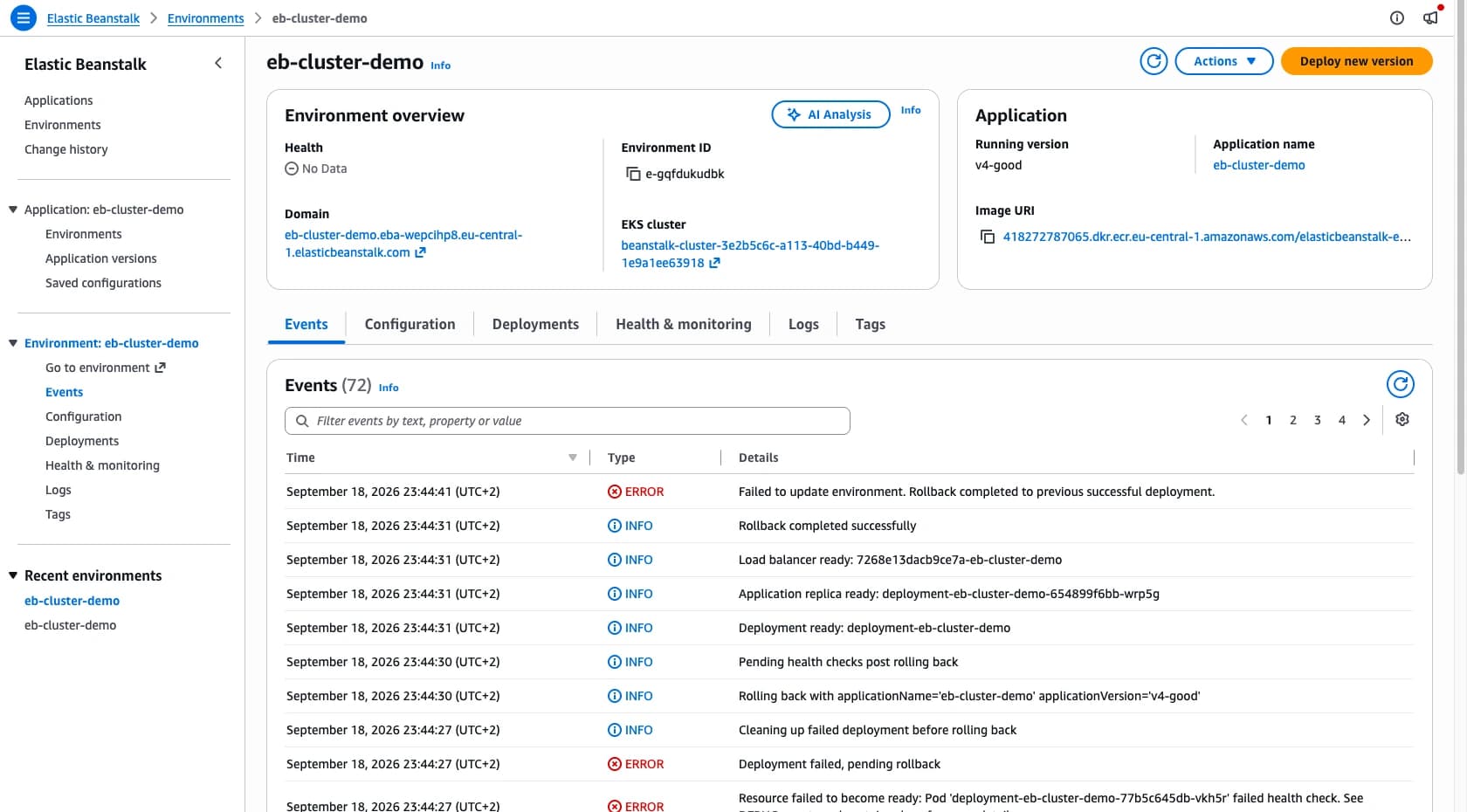Copy the Environment ID e-gqfdukudbk
Screen dimensions: 1467x812
633,174
